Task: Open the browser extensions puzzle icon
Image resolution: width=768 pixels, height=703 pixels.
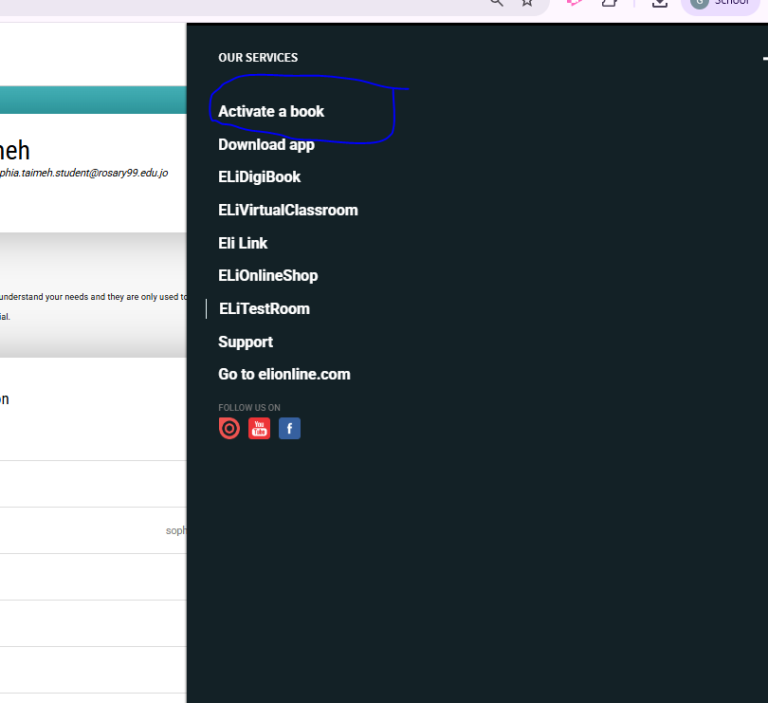Action: tap(609, 3)
